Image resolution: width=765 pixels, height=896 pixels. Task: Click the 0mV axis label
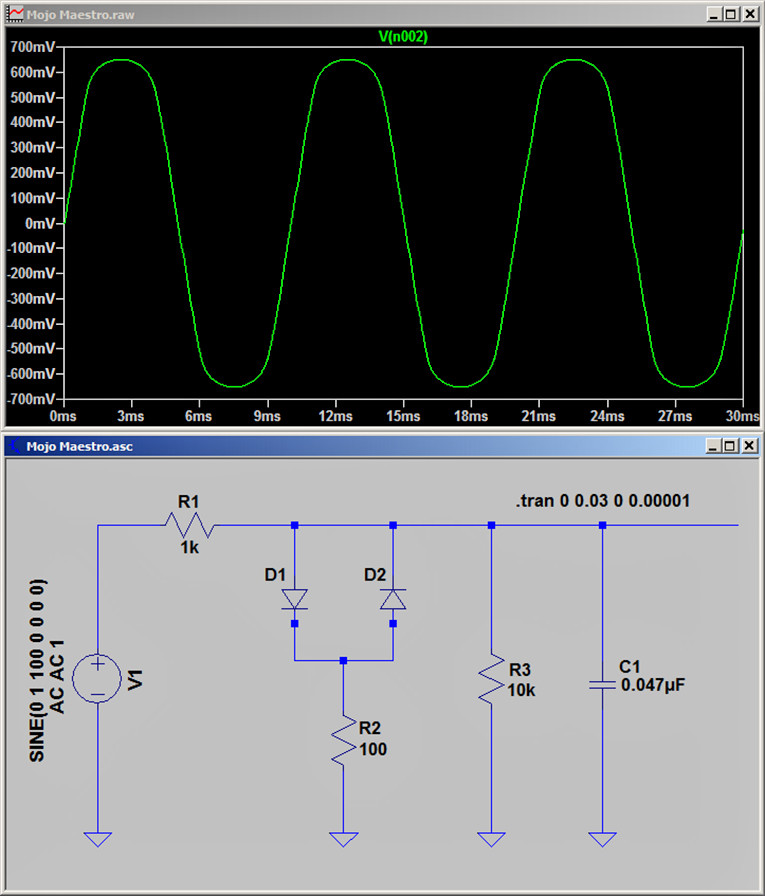click(40, 223)
